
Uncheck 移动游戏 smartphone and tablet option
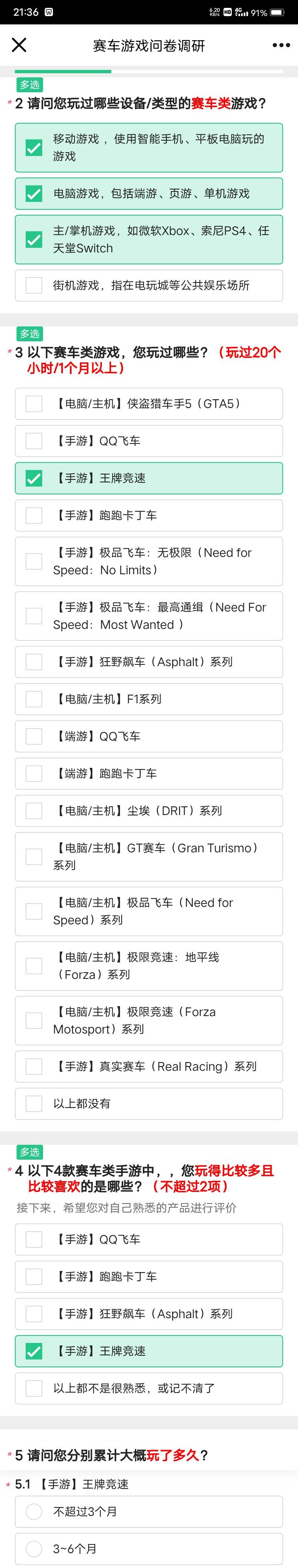pos(149,148)
